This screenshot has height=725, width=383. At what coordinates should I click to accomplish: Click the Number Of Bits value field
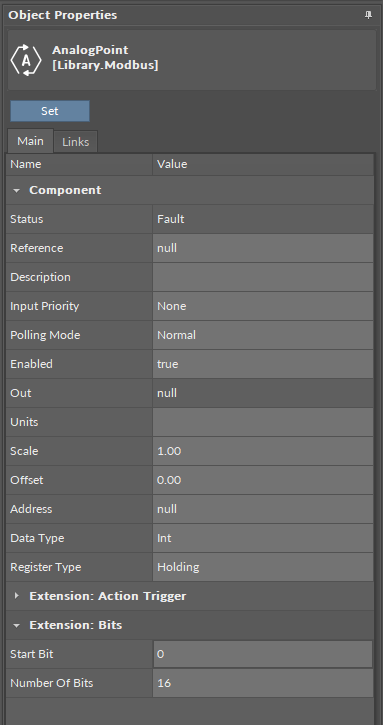pos(263,683)
